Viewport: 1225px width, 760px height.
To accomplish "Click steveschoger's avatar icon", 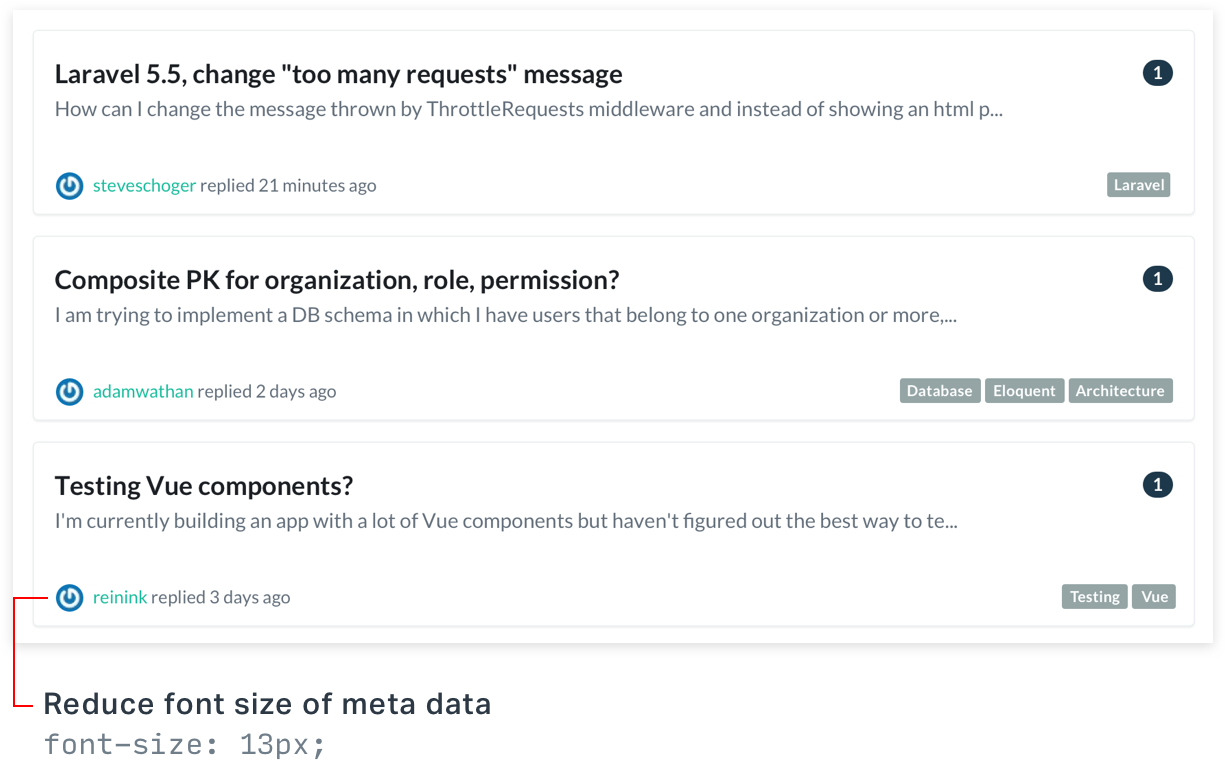I will 69,185.
